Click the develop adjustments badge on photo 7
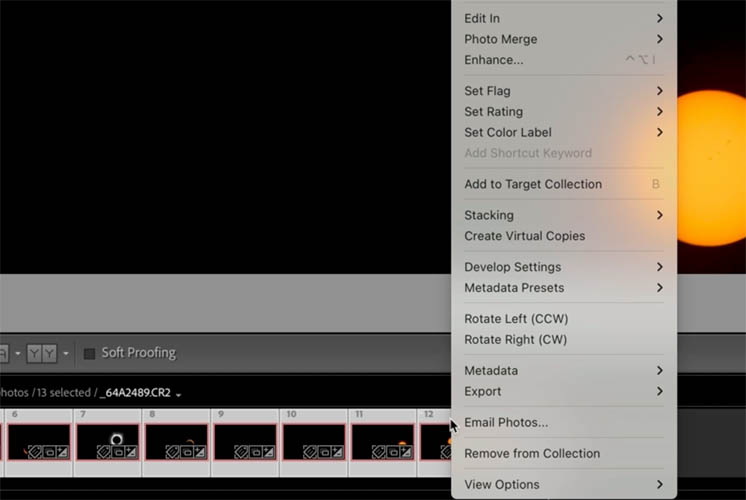This screenshot has height=500, width=746. point(131,451)
